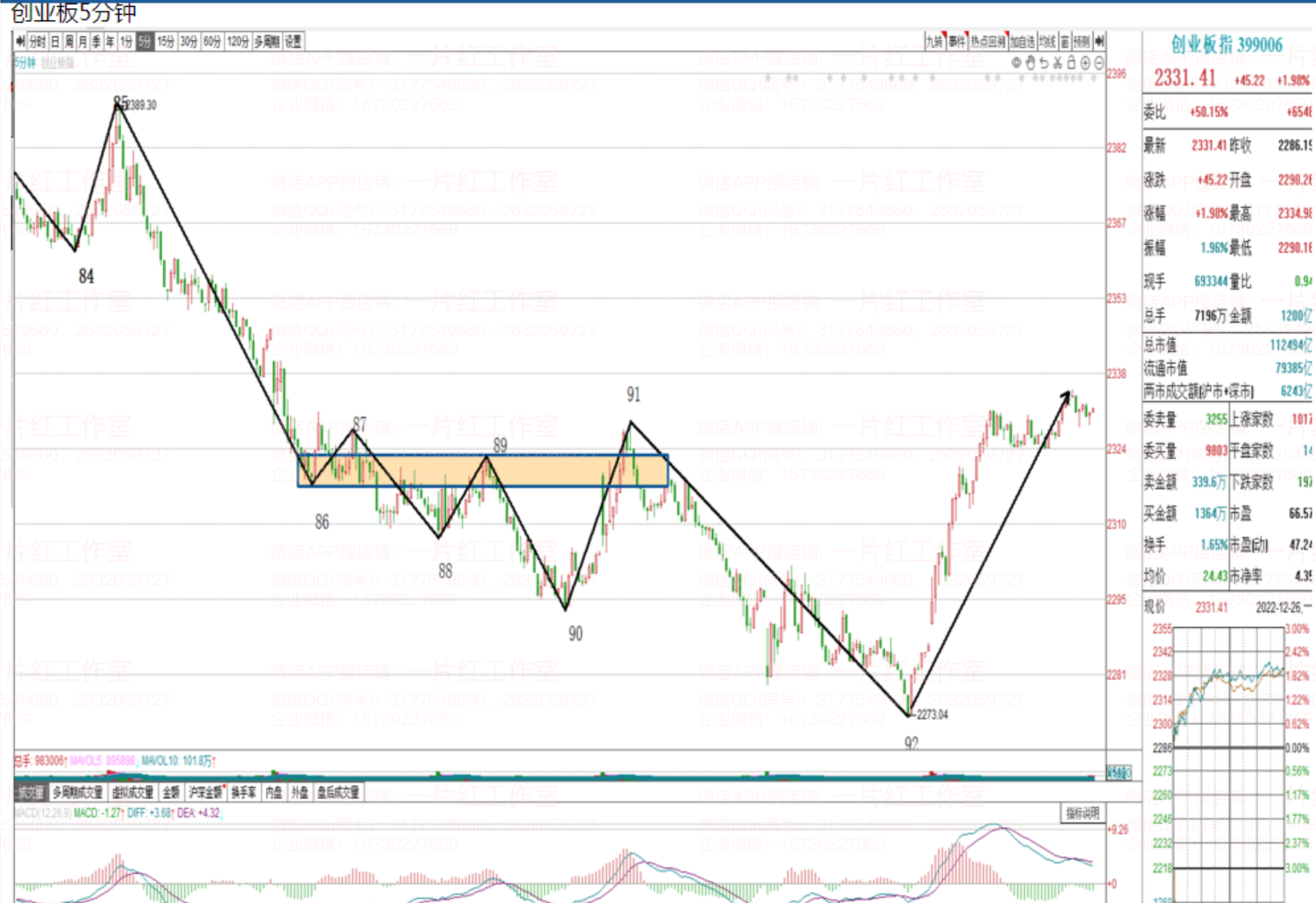Click the arrow icon right of 预测

[x=1099, y=41]
